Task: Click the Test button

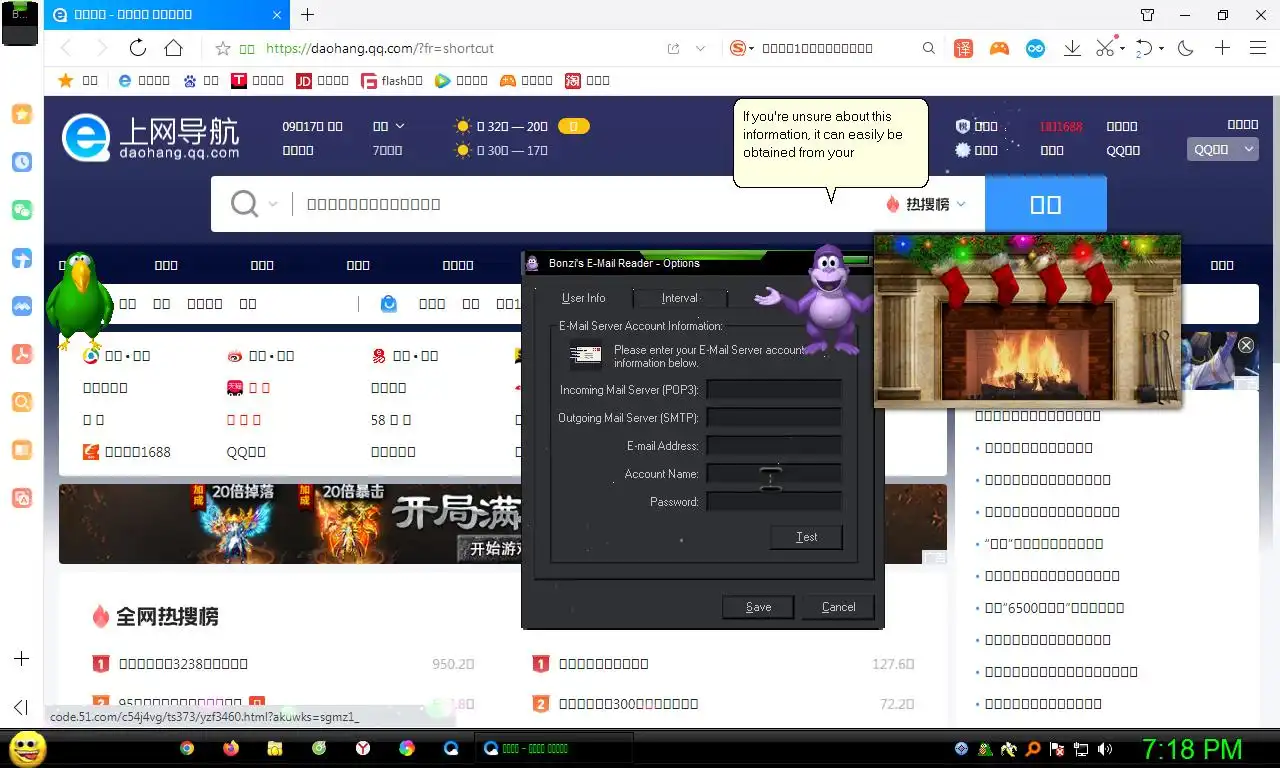Action: (x=806, y=537)
